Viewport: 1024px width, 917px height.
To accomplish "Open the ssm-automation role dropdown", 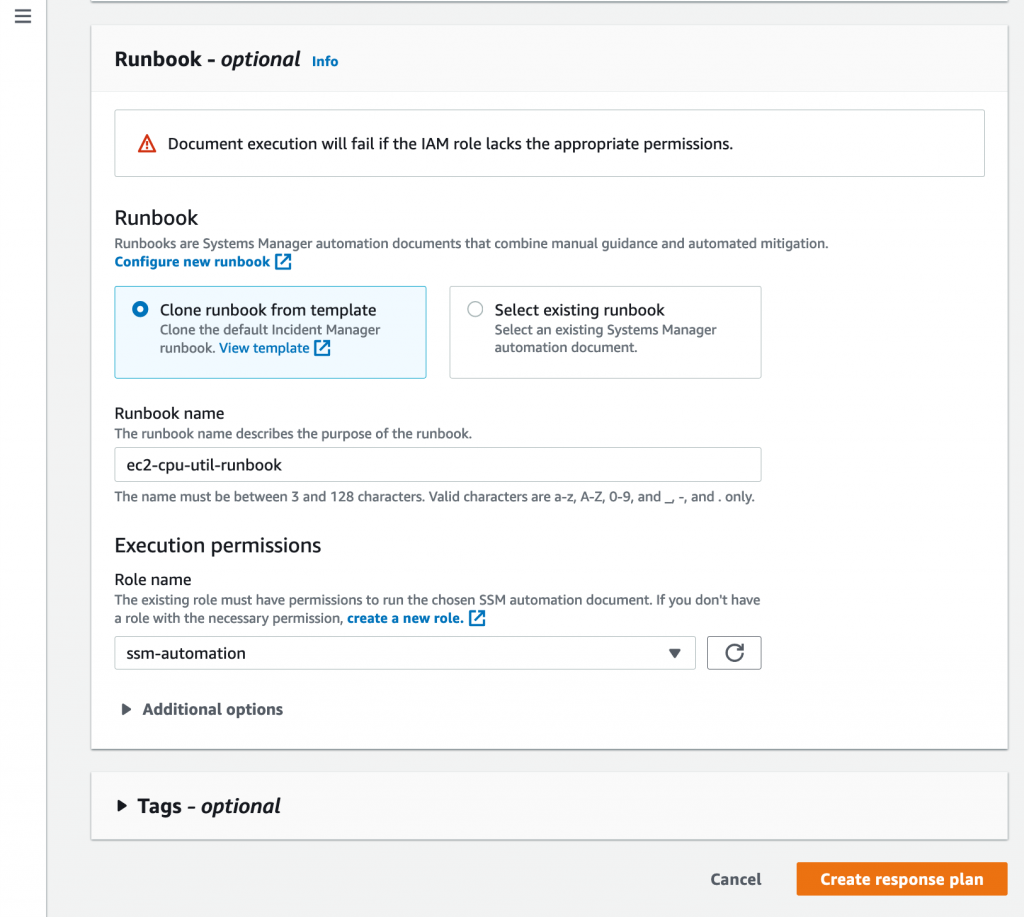I will [x=404, y=653].
